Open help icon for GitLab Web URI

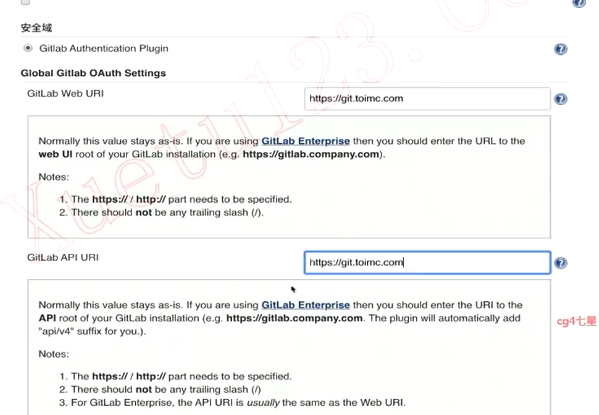coord(560,99)
